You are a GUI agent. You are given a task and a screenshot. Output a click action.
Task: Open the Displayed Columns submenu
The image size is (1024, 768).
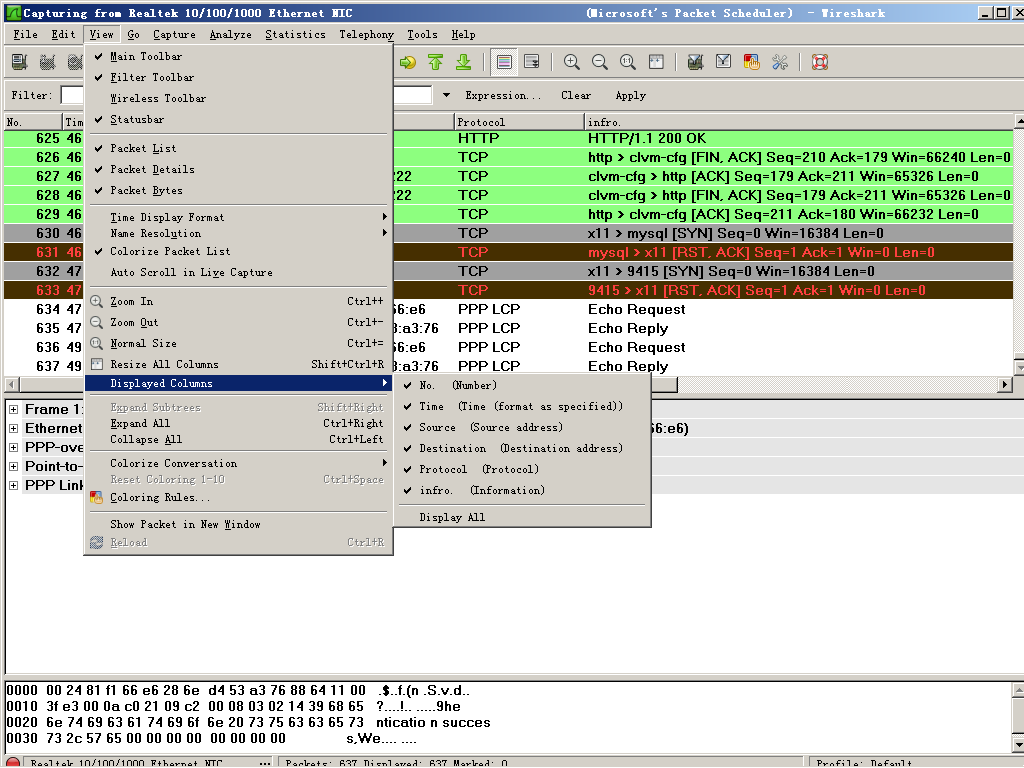click(x=238, y=383)
